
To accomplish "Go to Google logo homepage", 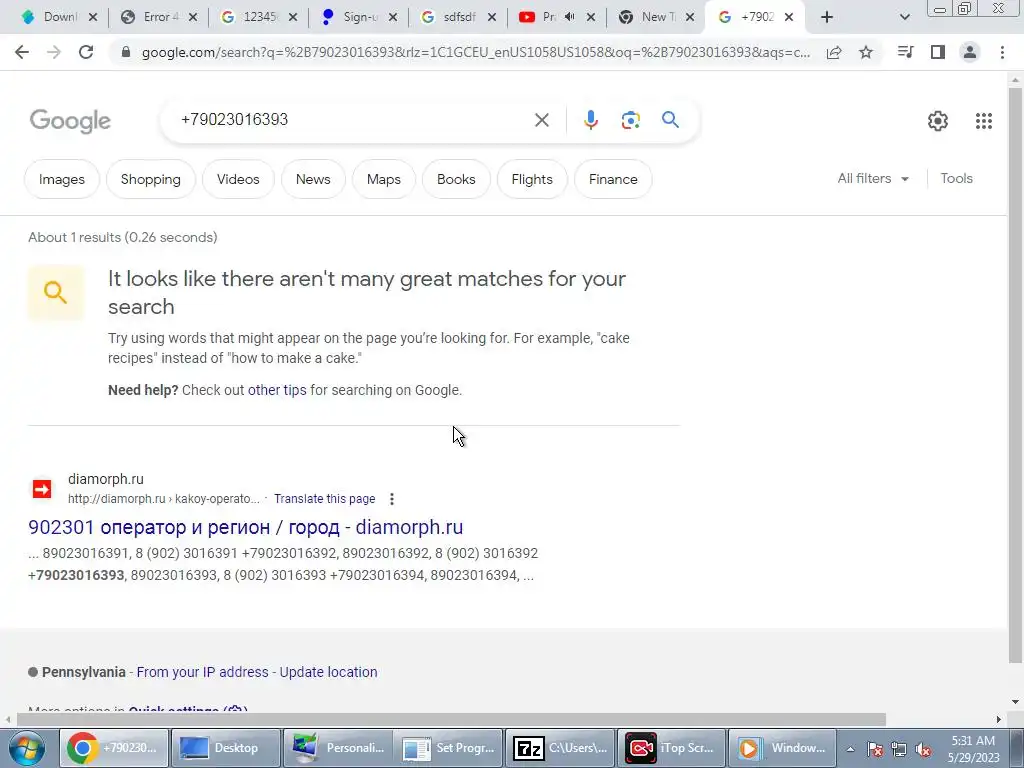I will (x=71, y=121).
